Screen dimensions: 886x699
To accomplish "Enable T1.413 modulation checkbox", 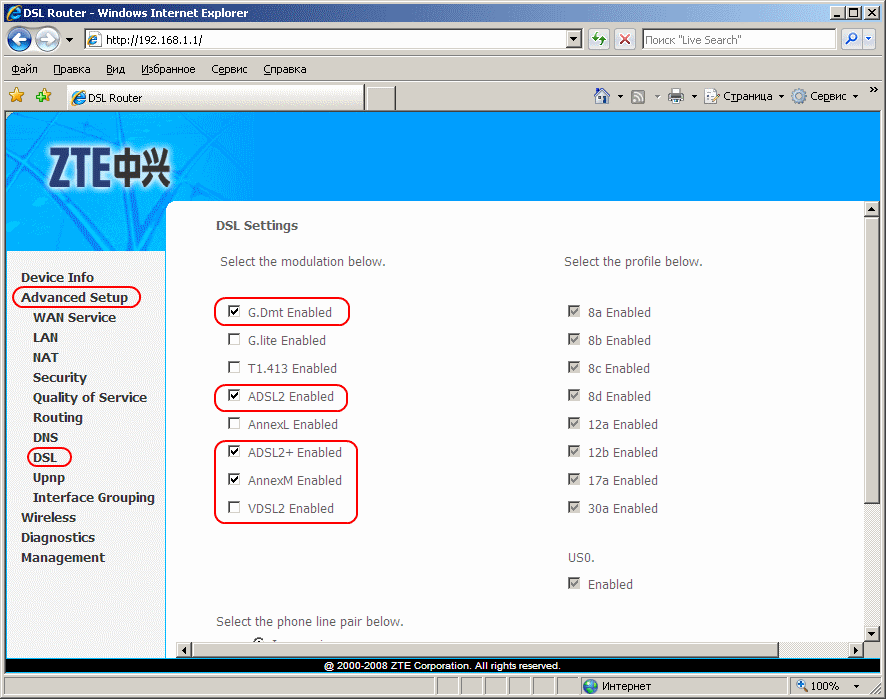I will [x=234, y=367].
